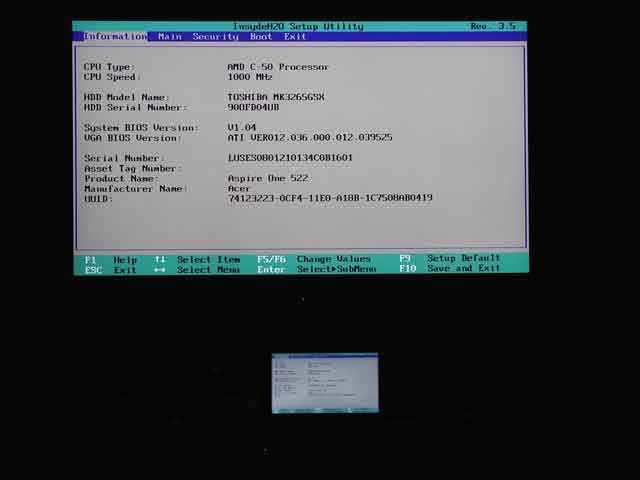Click the serial LUSES0801210134C0B1601

point(290,158)
